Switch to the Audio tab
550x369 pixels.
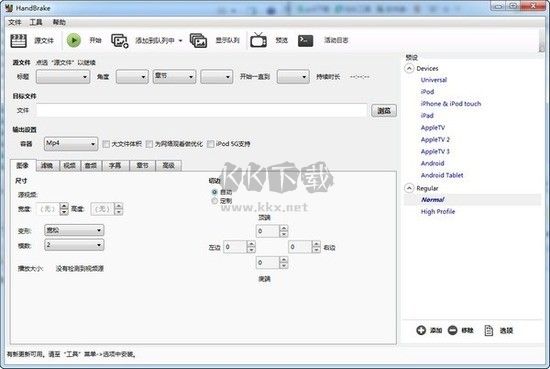click(91, 166)
